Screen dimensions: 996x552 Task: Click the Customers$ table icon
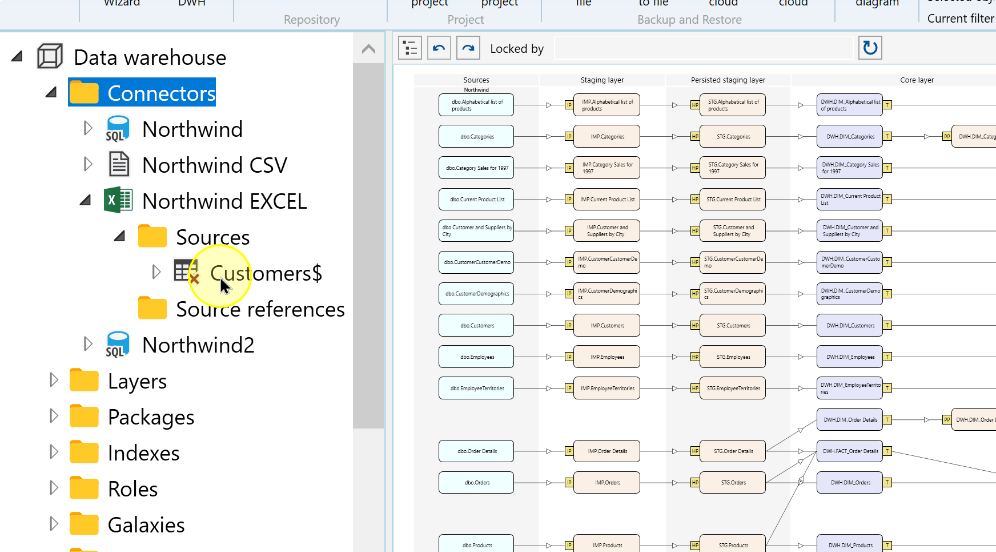click(186, 272)
